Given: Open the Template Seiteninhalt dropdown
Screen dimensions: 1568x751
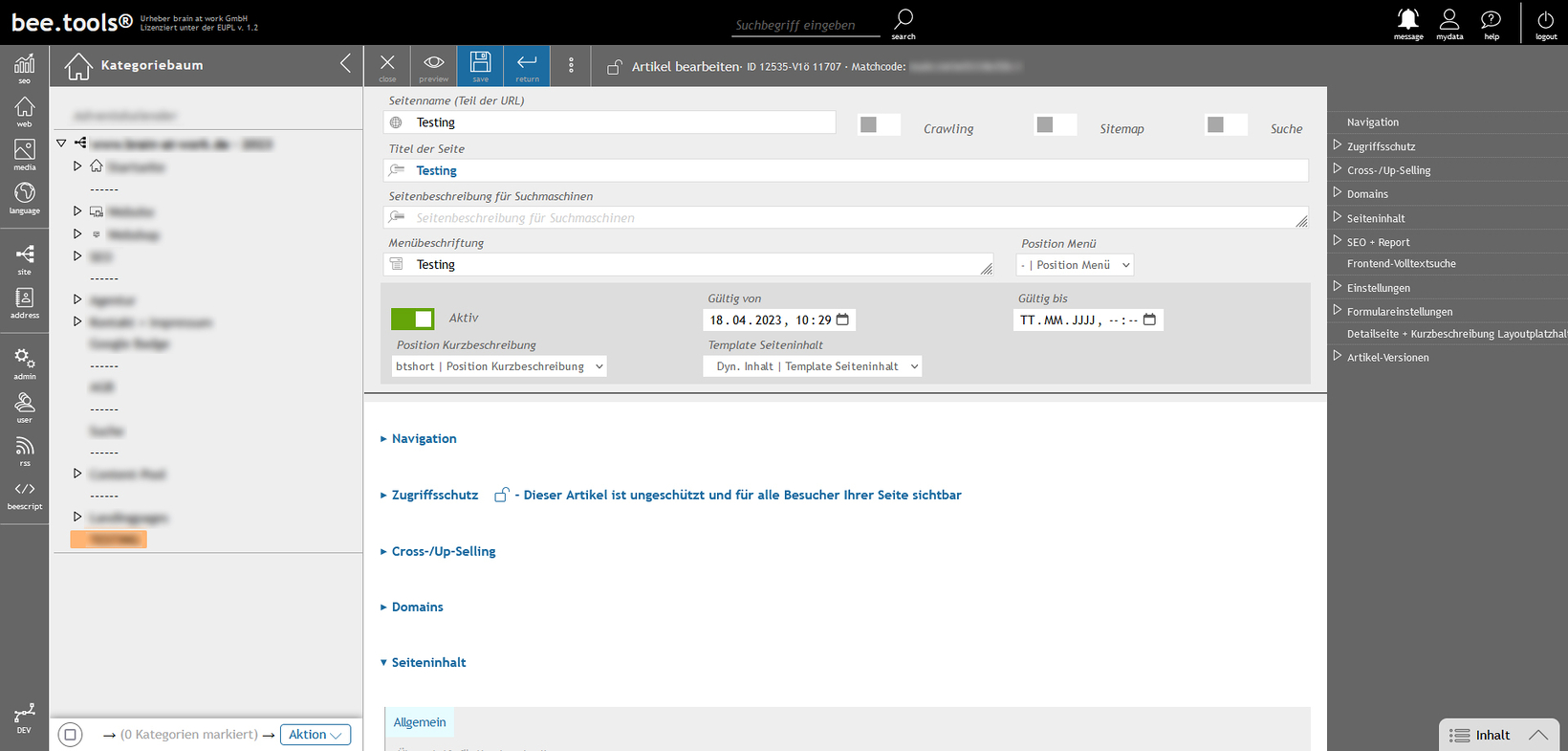Looking at the screenshot, I should click(x=813, y=366).
